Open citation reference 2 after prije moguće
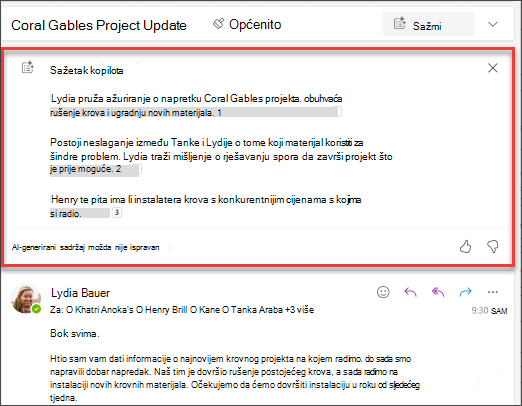 click(x=118, y=169)
